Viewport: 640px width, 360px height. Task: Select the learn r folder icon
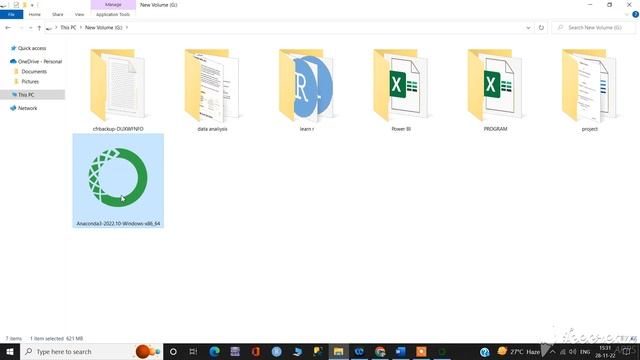coord(307,85)
